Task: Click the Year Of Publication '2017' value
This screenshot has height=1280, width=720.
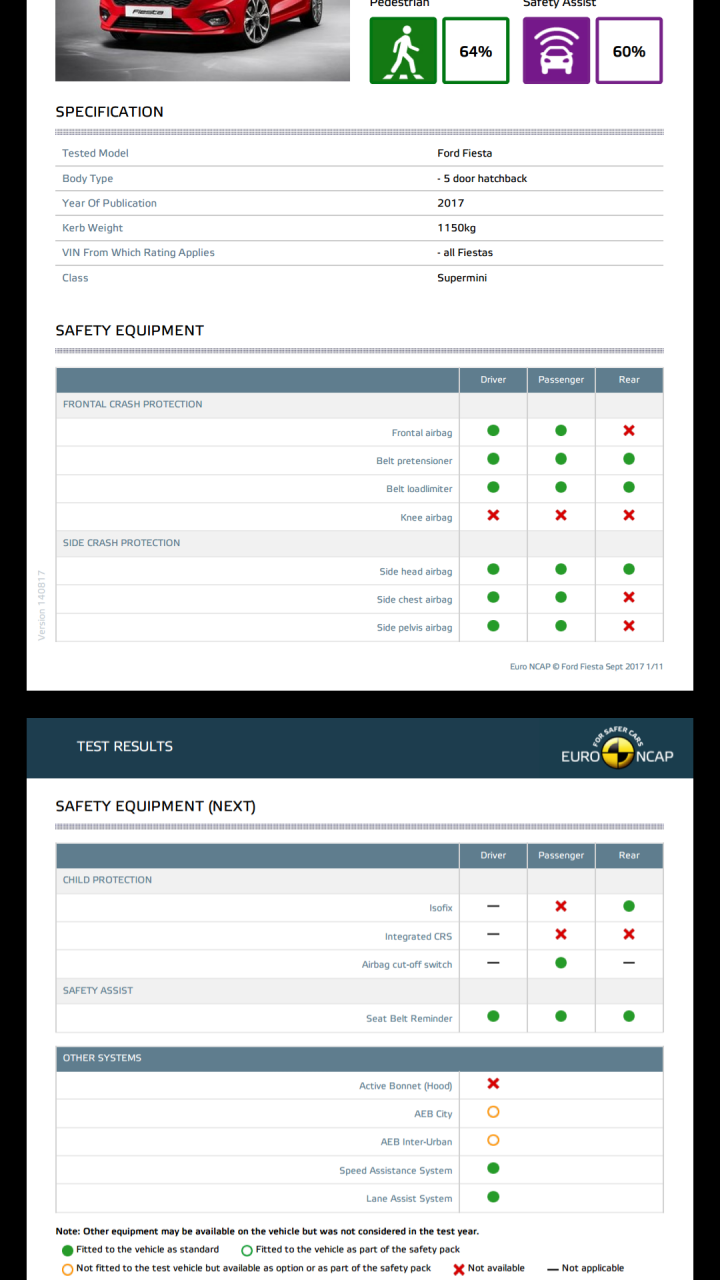Action: (450, 203)
